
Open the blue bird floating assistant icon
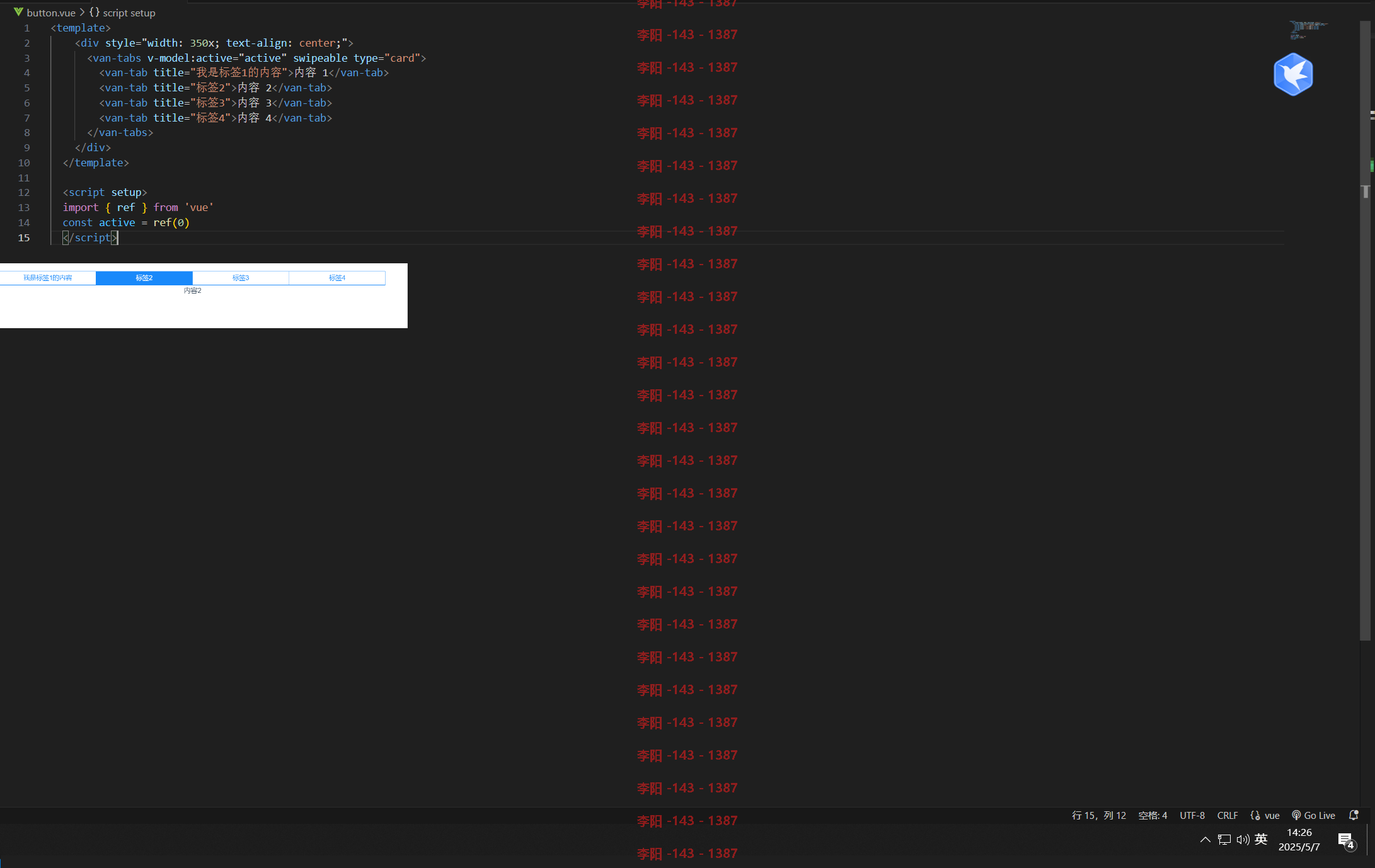pos(1293,74)
